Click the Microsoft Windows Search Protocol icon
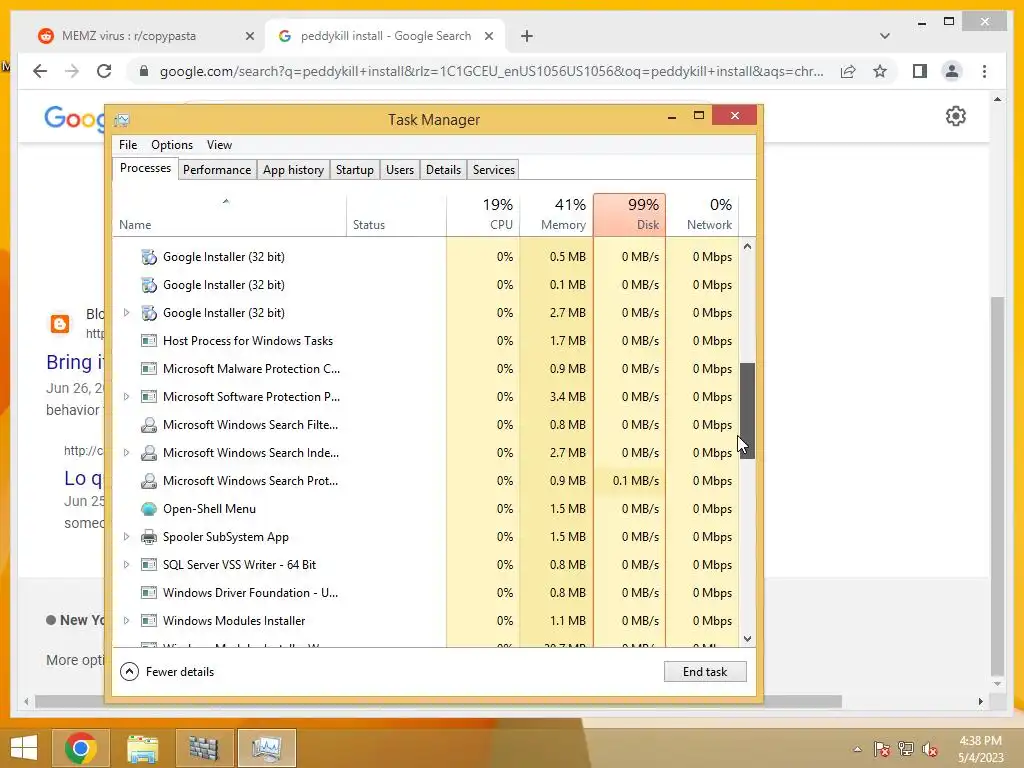Screen dimensions: 1024x768 click(149, 481)
